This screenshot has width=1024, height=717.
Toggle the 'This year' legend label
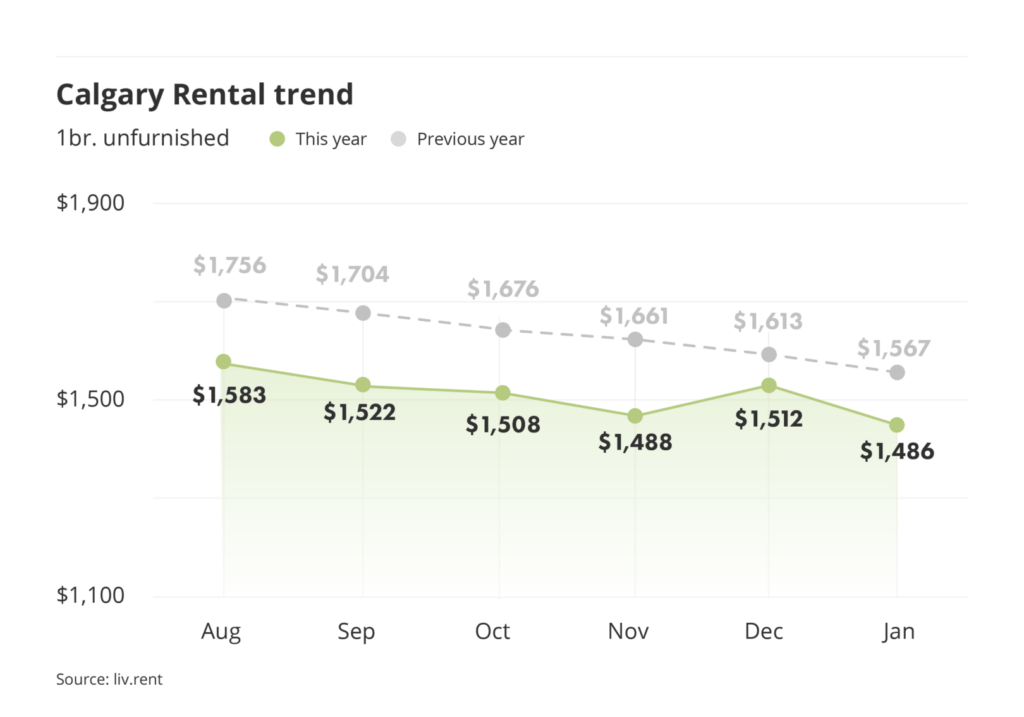click(331, 139)
